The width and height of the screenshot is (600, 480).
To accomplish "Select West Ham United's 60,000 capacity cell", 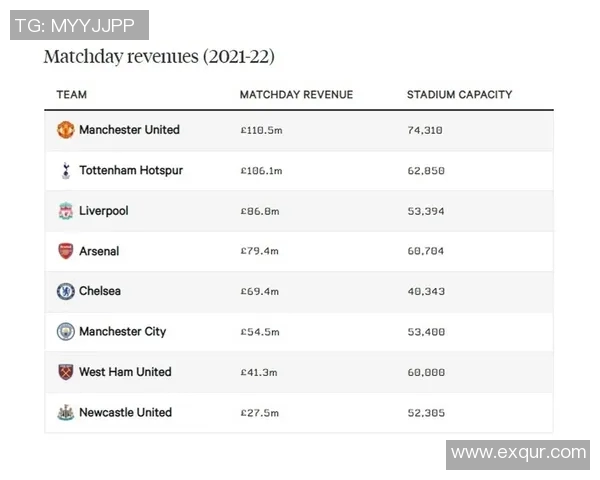I will [424, 372].
